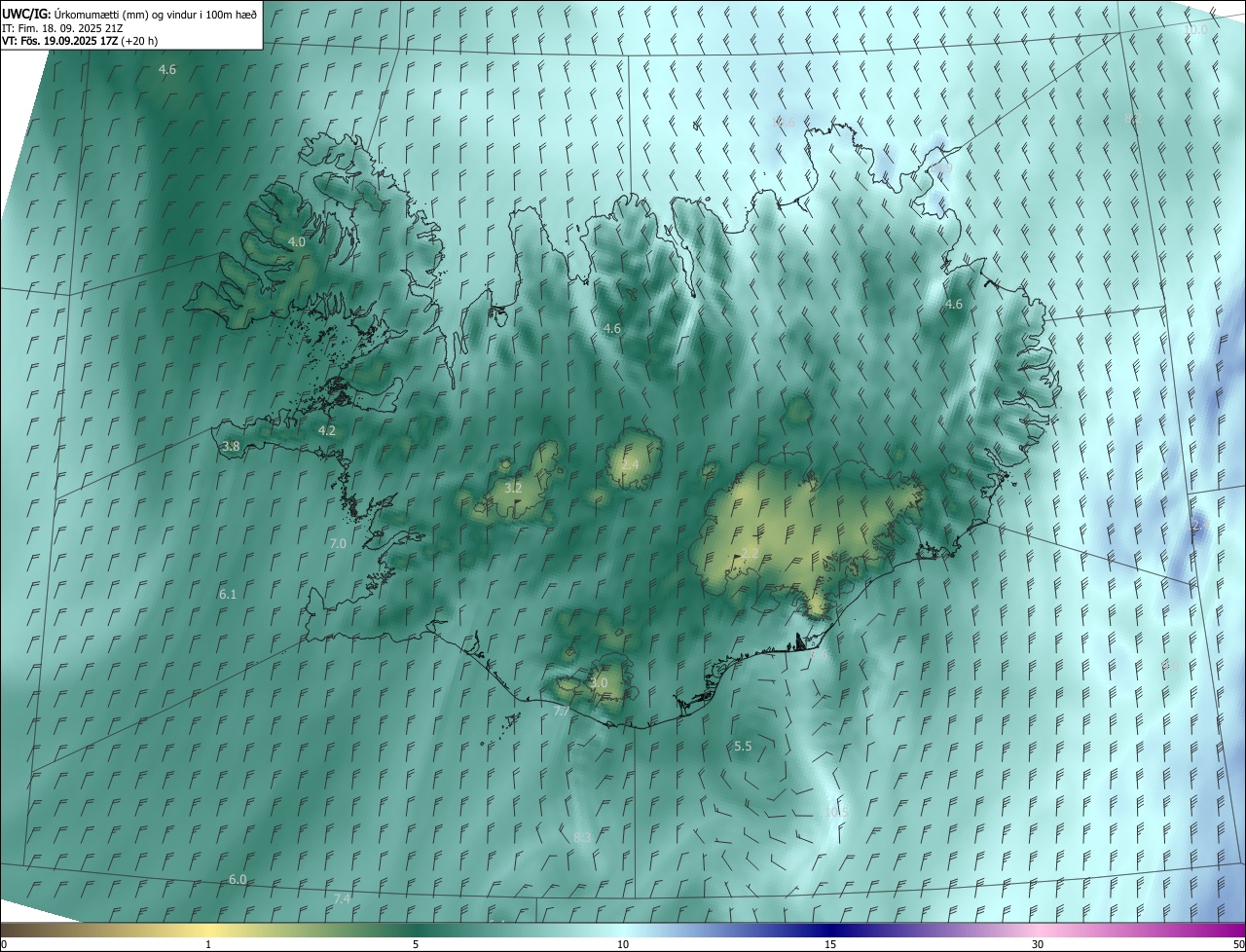Click the 4.6 value offshore northwest of Iceland
The image size is (1246, 952).
tap(167, 69)
